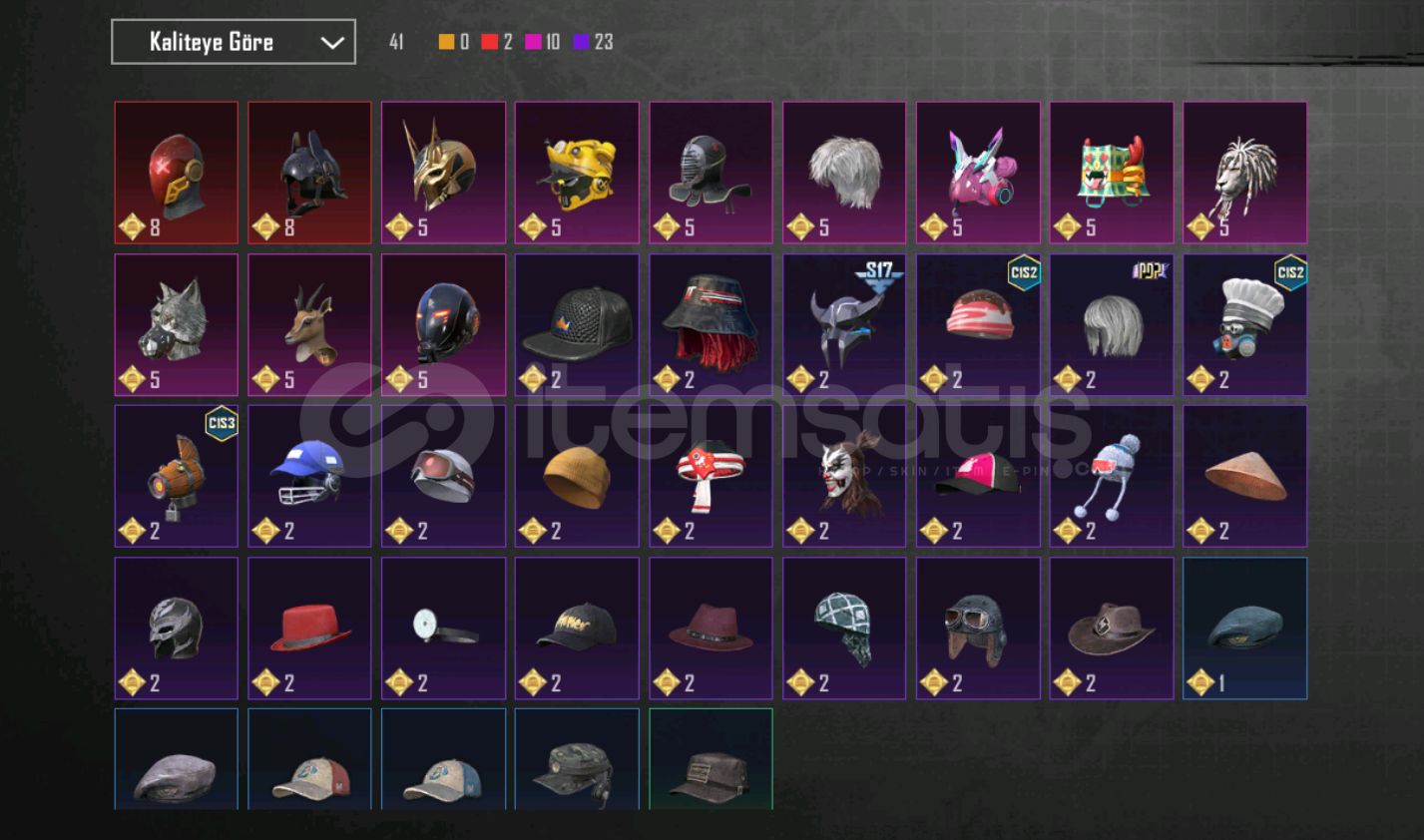Screen dimensions: 1424x840
Task: Select the yellow beanie hat
Action: pyautogui.click(x=577, y=476)
